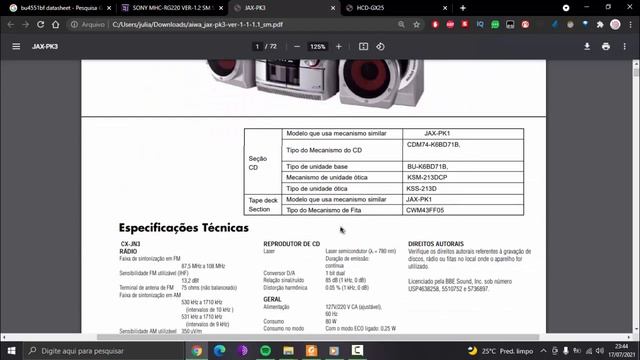
Task: Open File Explorer from the taskbar
Action: point(289,351)
